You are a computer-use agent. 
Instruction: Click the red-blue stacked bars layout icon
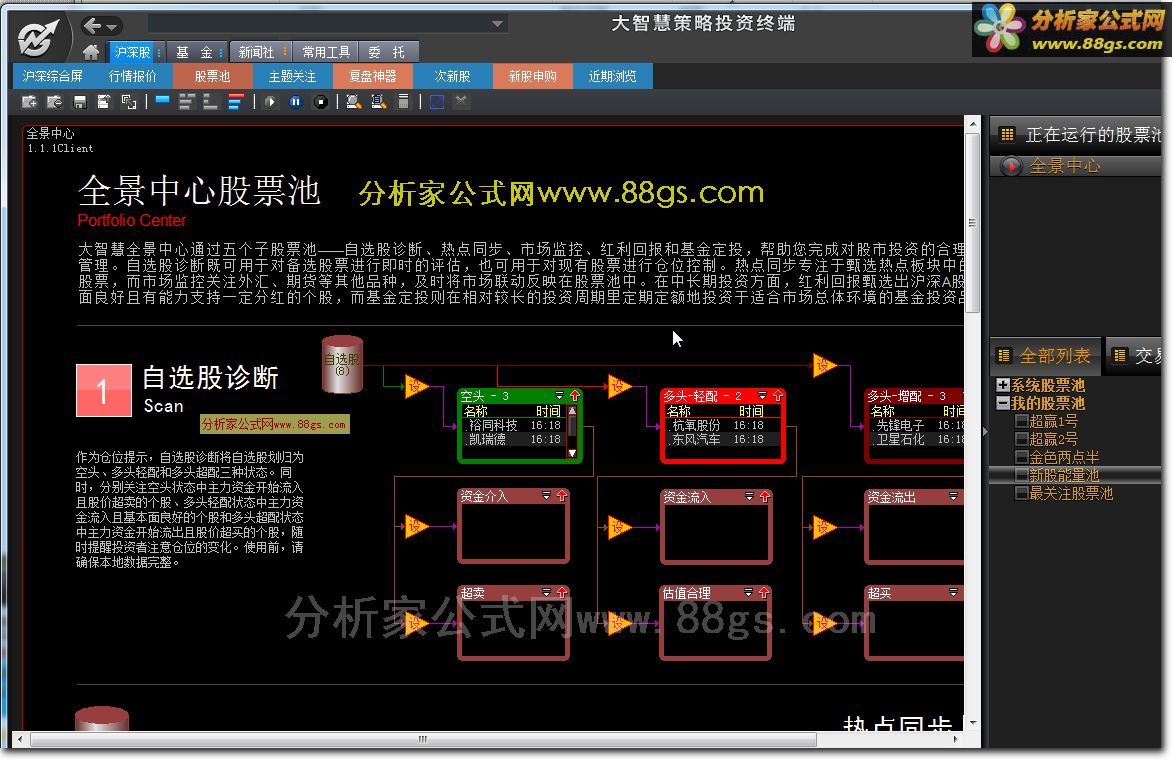tap(236, 102)
